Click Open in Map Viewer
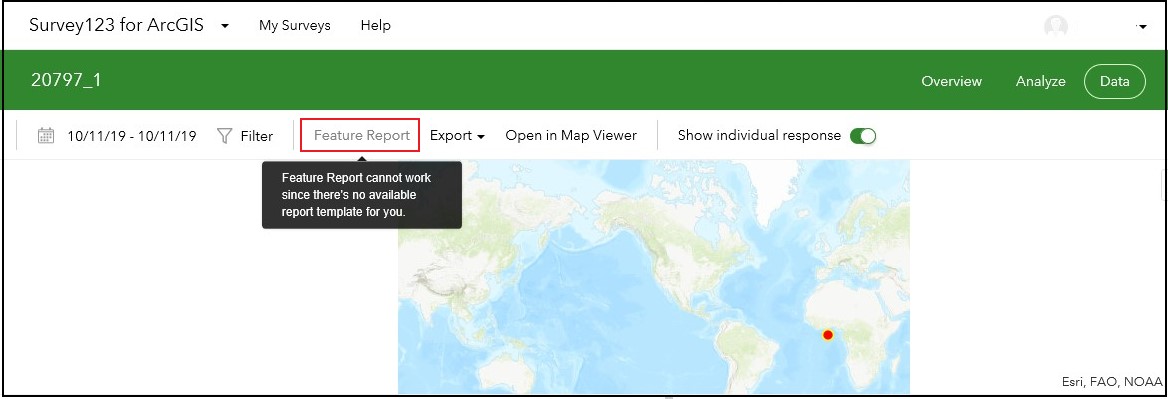Viewport: 1168px width, 399px height. [571, 135]
